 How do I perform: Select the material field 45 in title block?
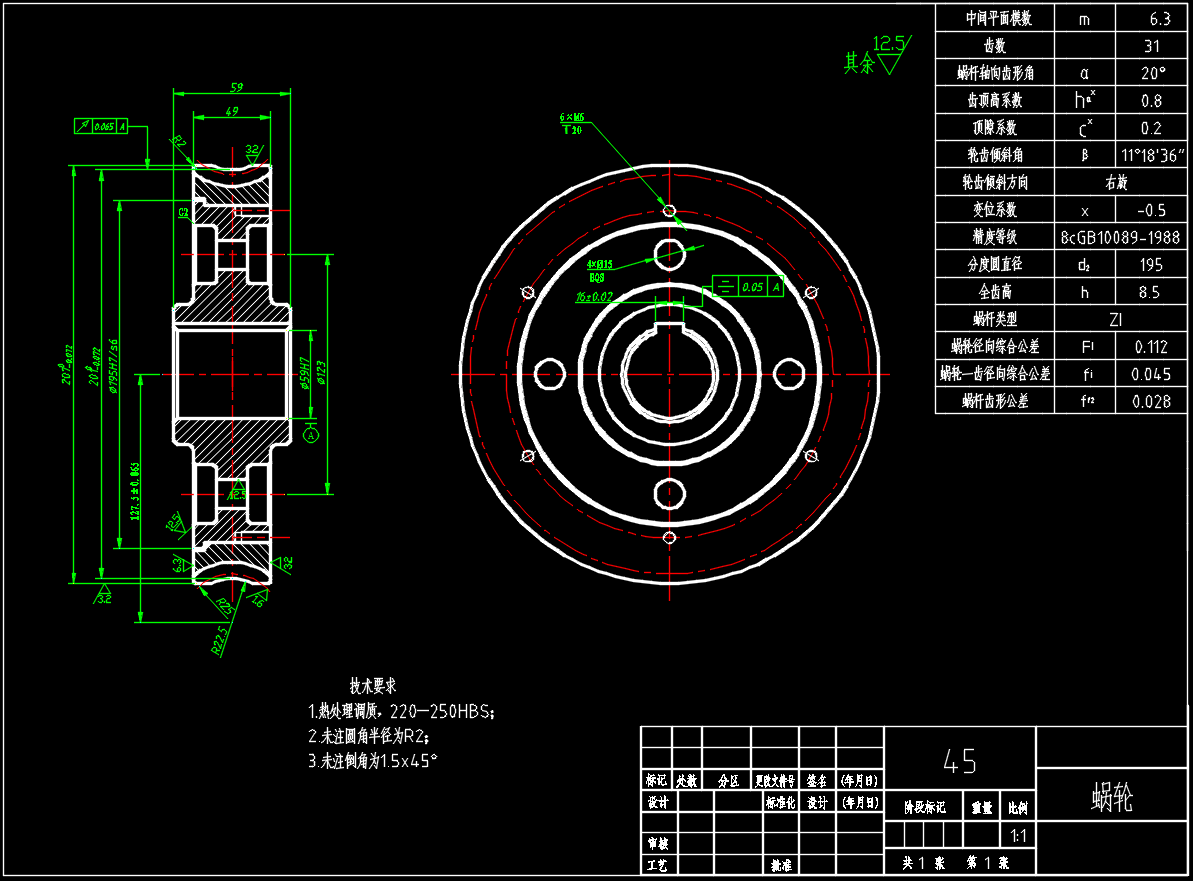point(959,761)
